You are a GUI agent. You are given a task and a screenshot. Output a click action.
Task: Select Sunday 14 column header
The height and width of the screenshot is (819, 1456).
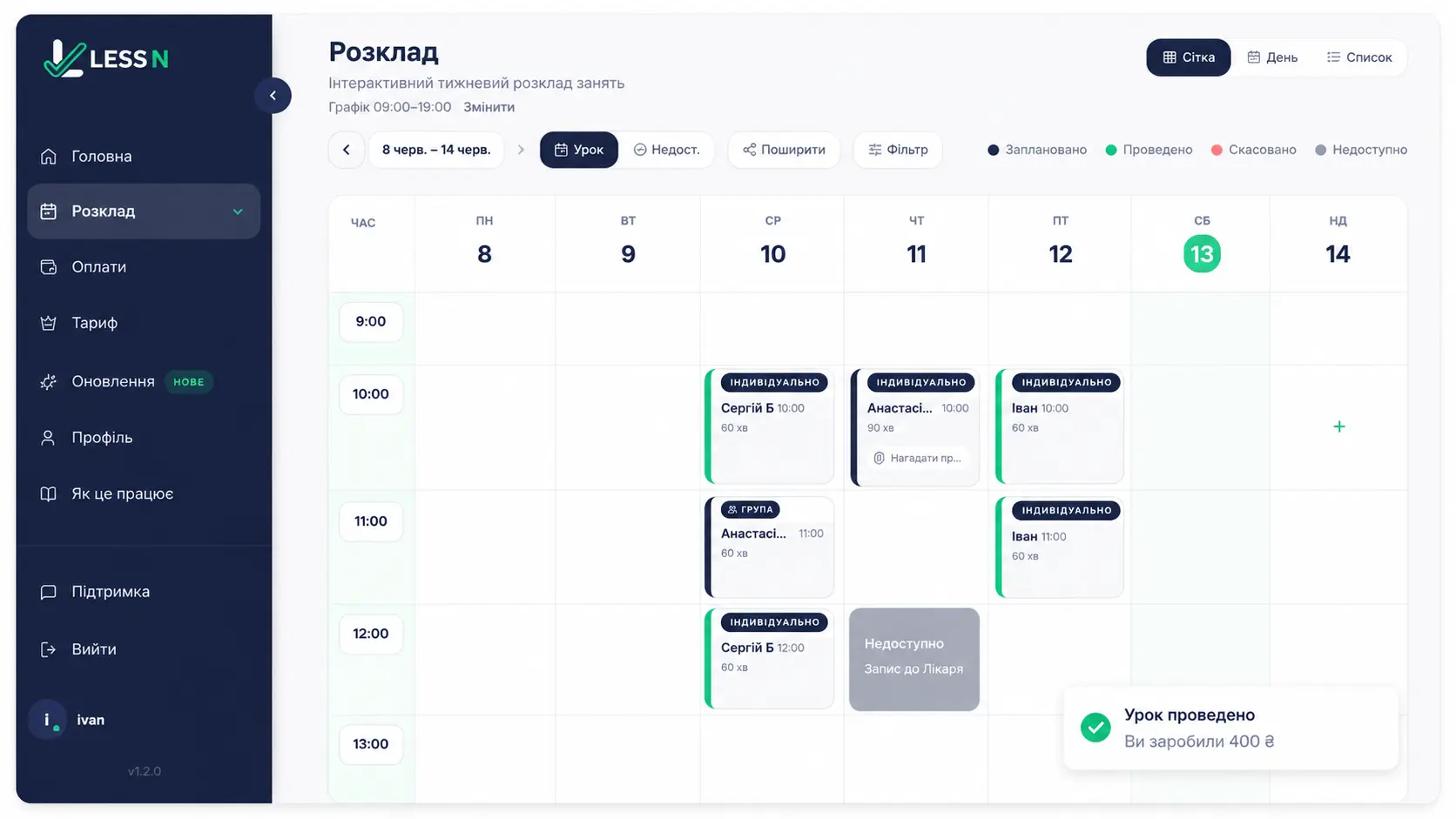(1338, 244)
